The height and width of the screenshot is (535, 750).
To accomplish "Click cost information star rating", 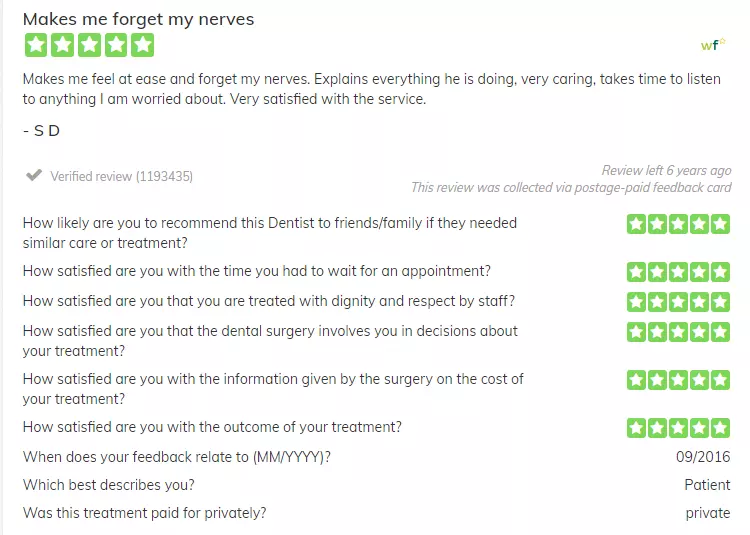I will click(x=678, y=380).
